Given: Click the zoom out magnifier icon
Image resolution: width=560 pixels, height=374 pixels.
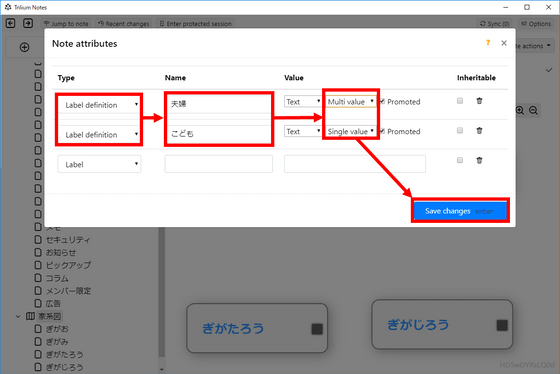Looking at the screenshot, I should (x=533, y=110).
